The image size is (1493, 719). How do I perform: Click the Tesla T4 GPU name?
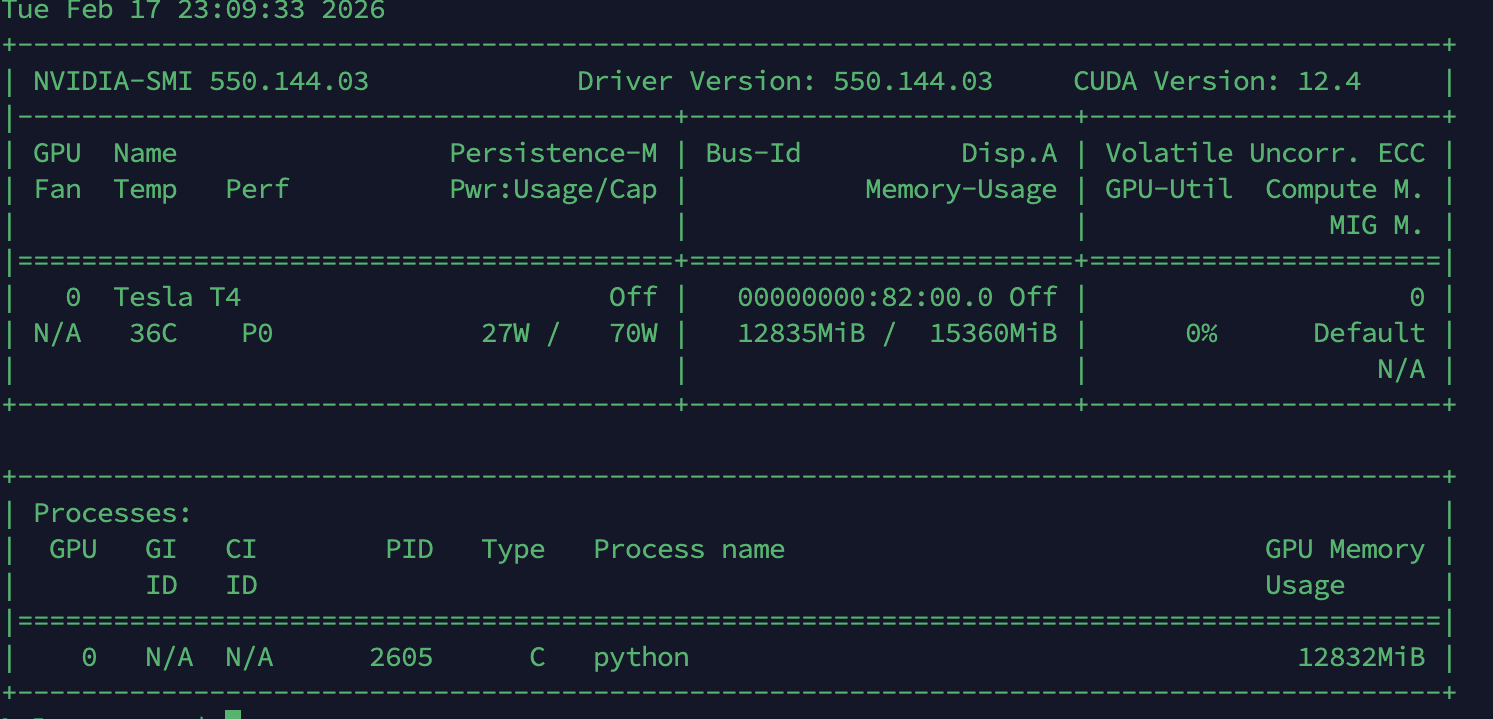coord(177,297)
